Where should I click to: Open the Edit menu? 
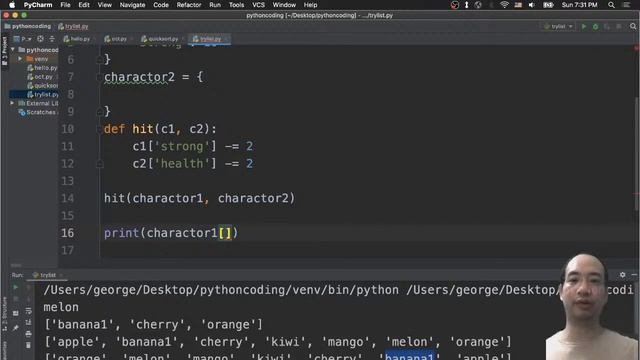pos(84,5)
